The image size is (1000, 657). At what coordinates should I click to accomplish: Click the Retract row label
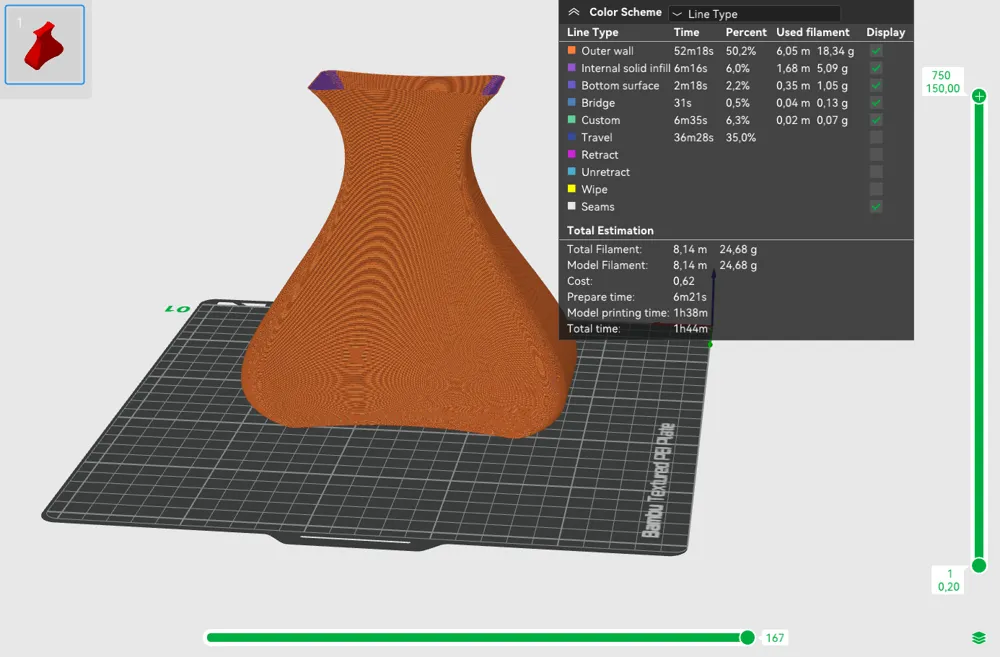[x=599, y=154]
